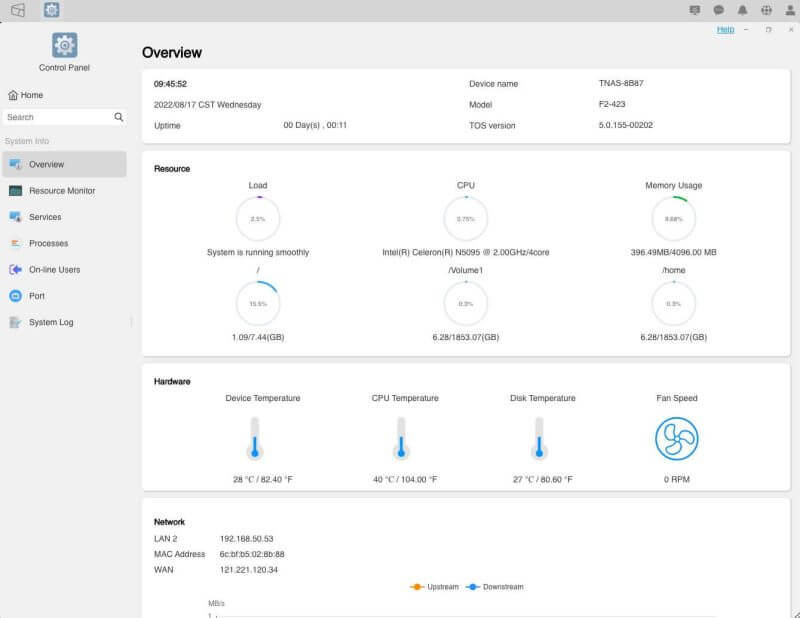Open Processes page
The height and width of the screenshot is (618, 800).
click(64, 243)
